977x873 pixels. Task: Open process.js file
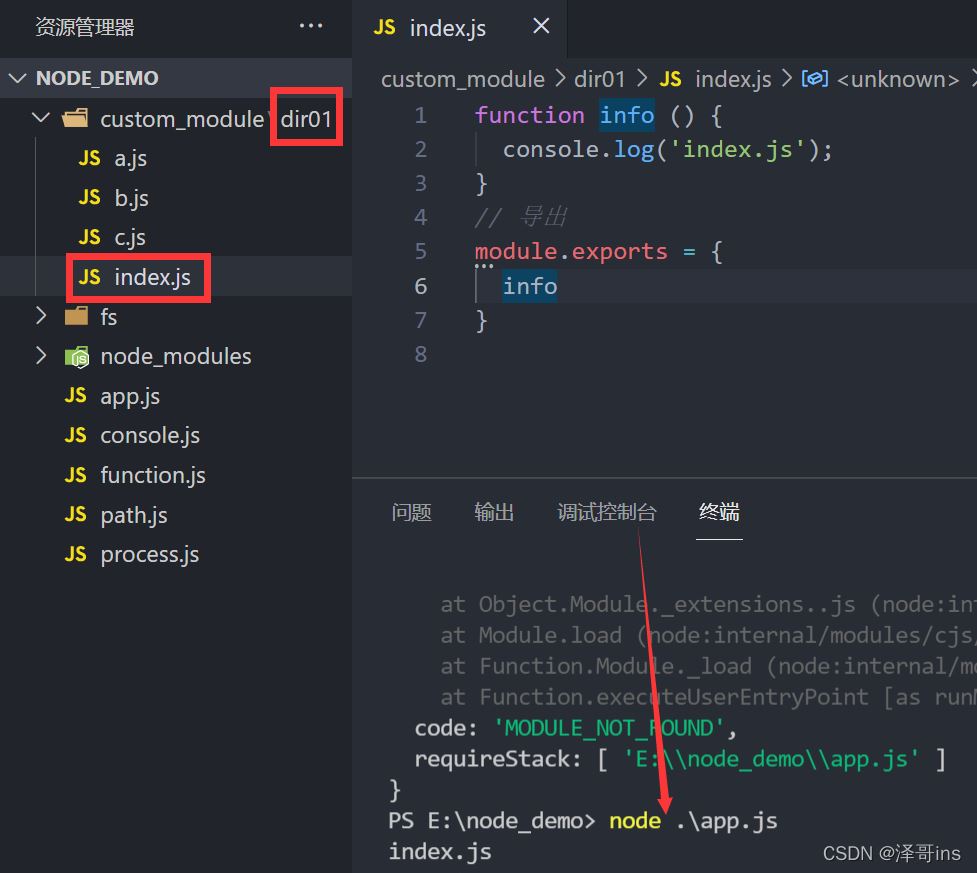pos(150,555)
